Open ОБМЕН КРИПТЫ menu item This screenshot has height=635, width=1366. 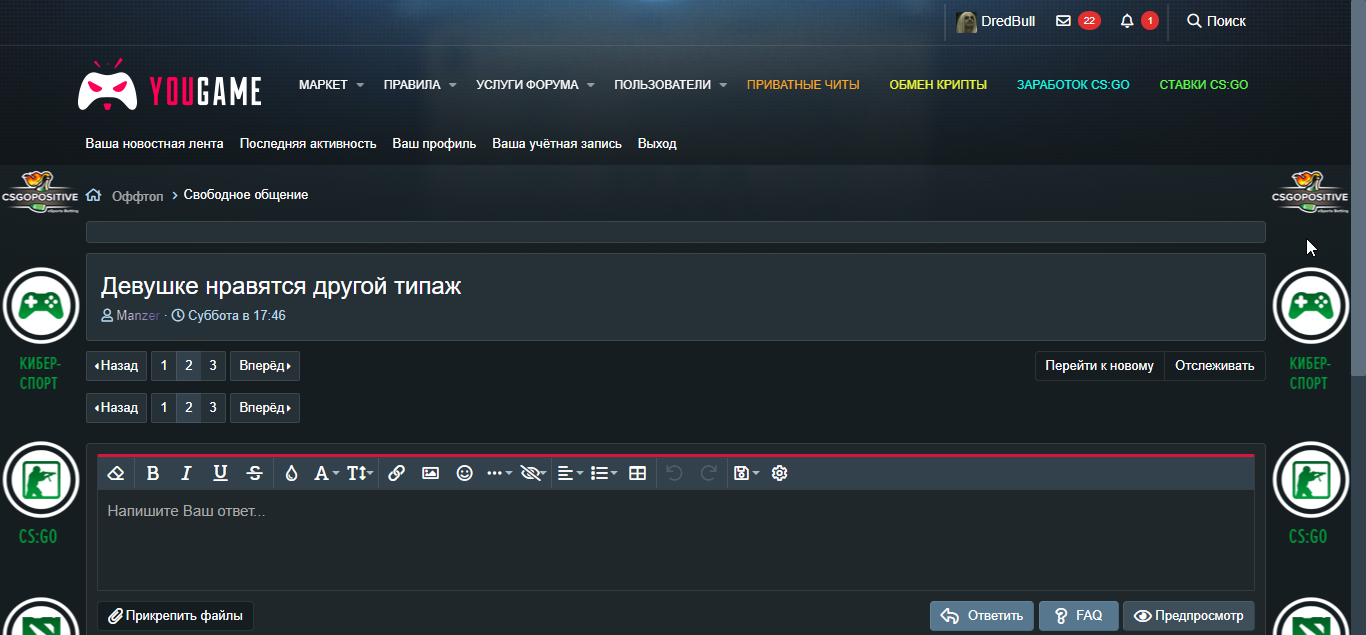(x=938, y=85)
